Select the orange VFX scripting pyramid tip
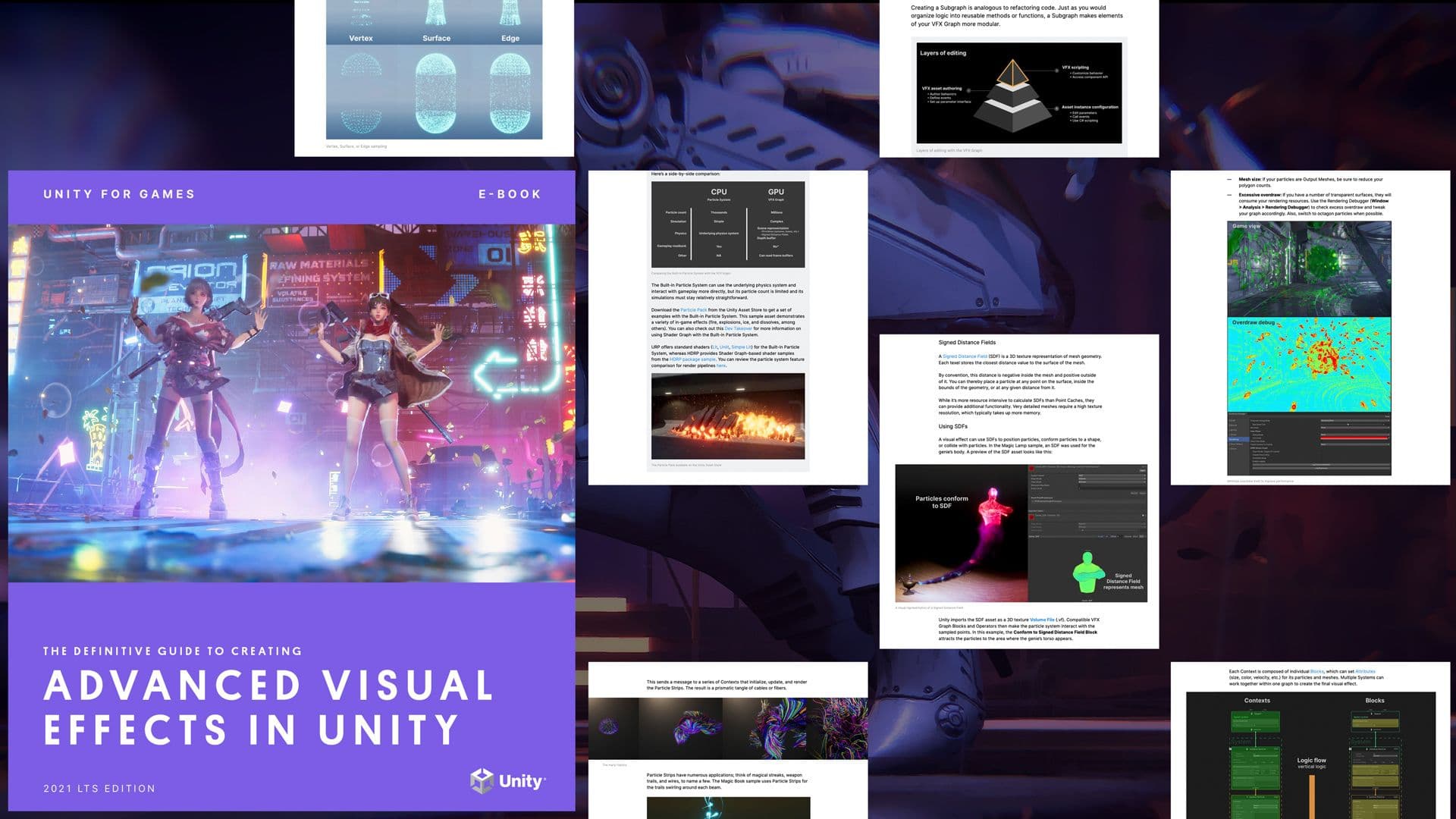The width and height of the screenshot is (1456, 819). (1013, 73)
